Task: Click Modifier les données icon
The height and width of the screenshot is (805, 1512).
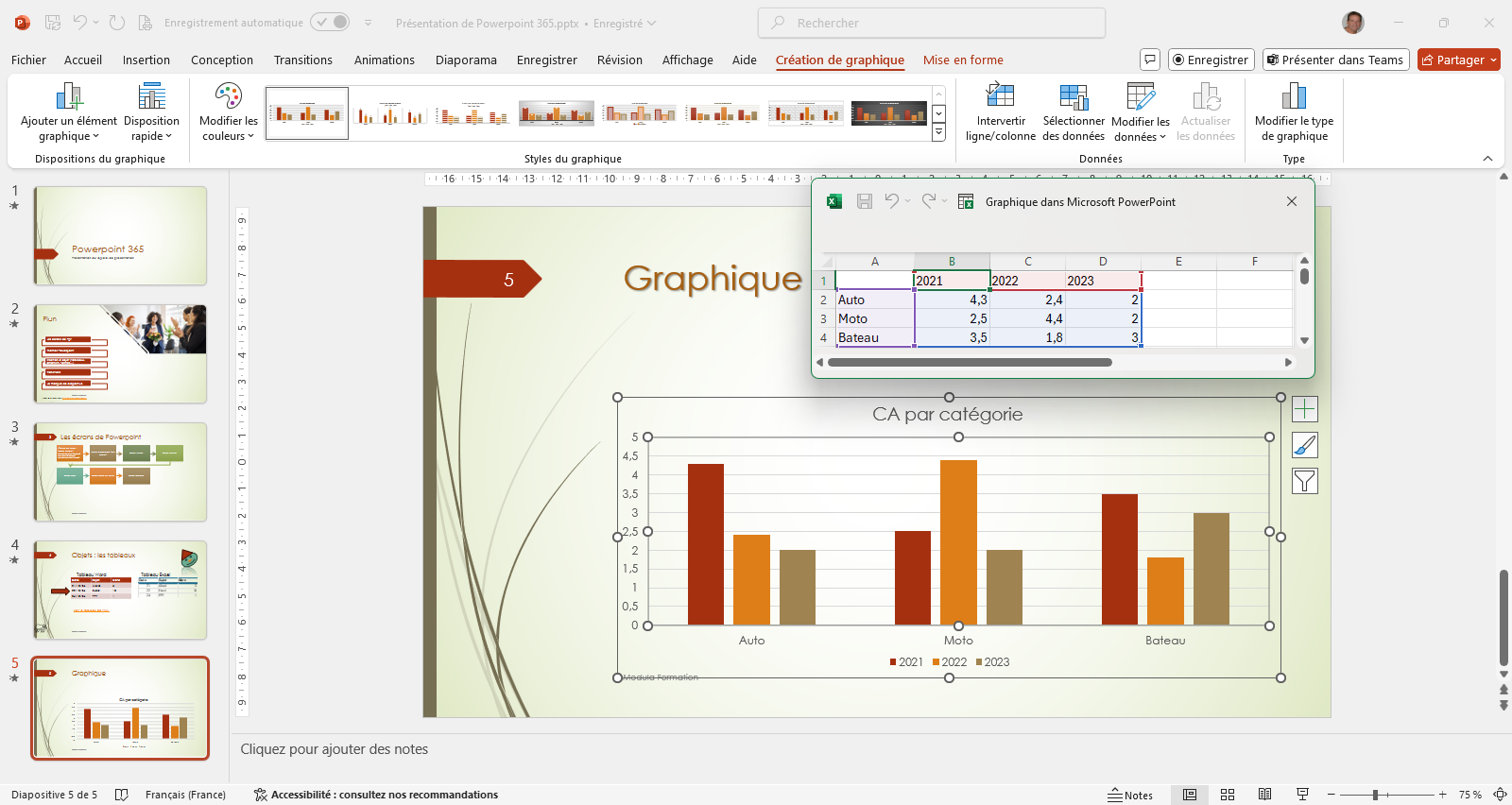Action: pyautogui.click(x=1141, y=97)
